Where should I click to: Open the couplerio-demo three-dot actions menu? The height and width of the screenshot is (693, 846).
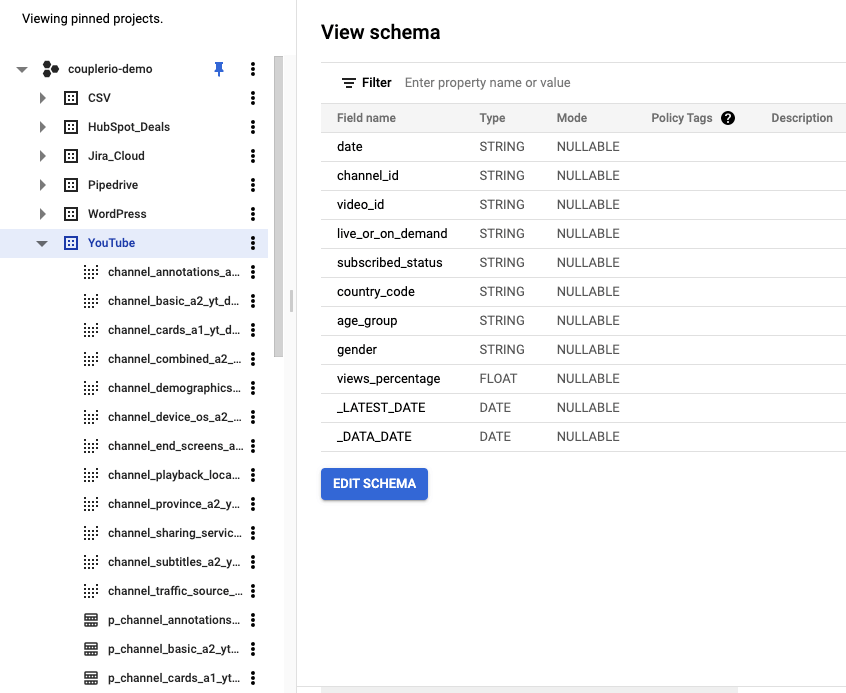tap(253, 69)
